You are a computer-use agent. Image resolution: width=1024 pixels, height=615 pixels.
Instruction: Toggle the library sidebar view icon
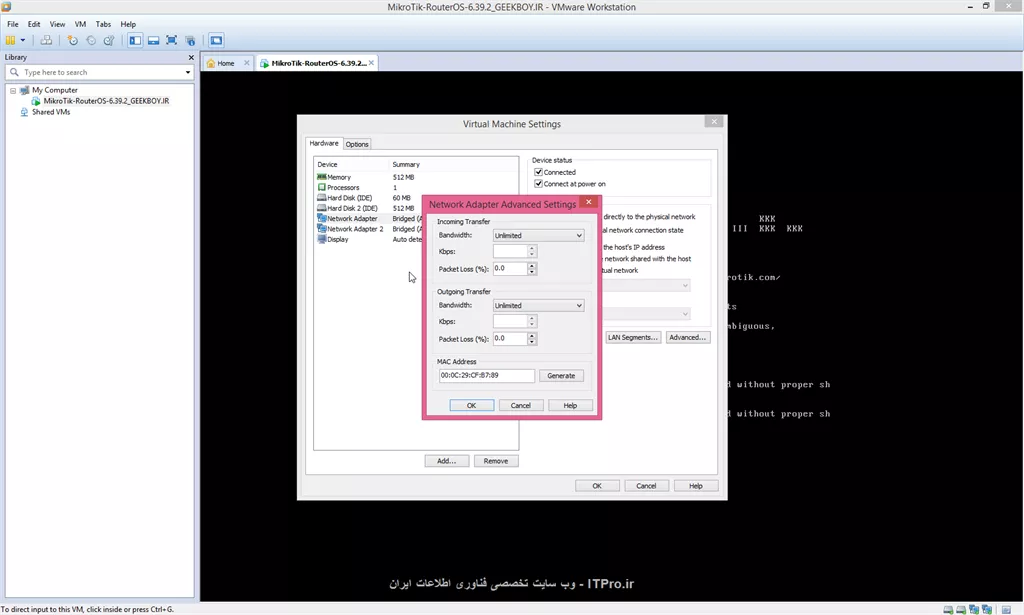point(135,40)
